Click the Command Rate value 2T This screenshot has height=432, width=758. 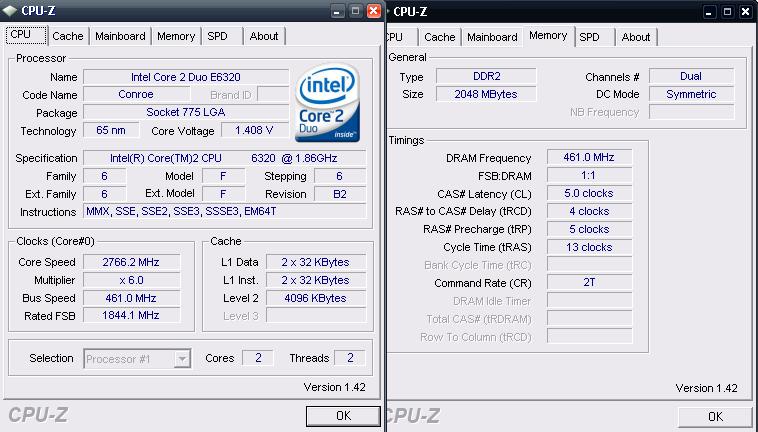589,282
